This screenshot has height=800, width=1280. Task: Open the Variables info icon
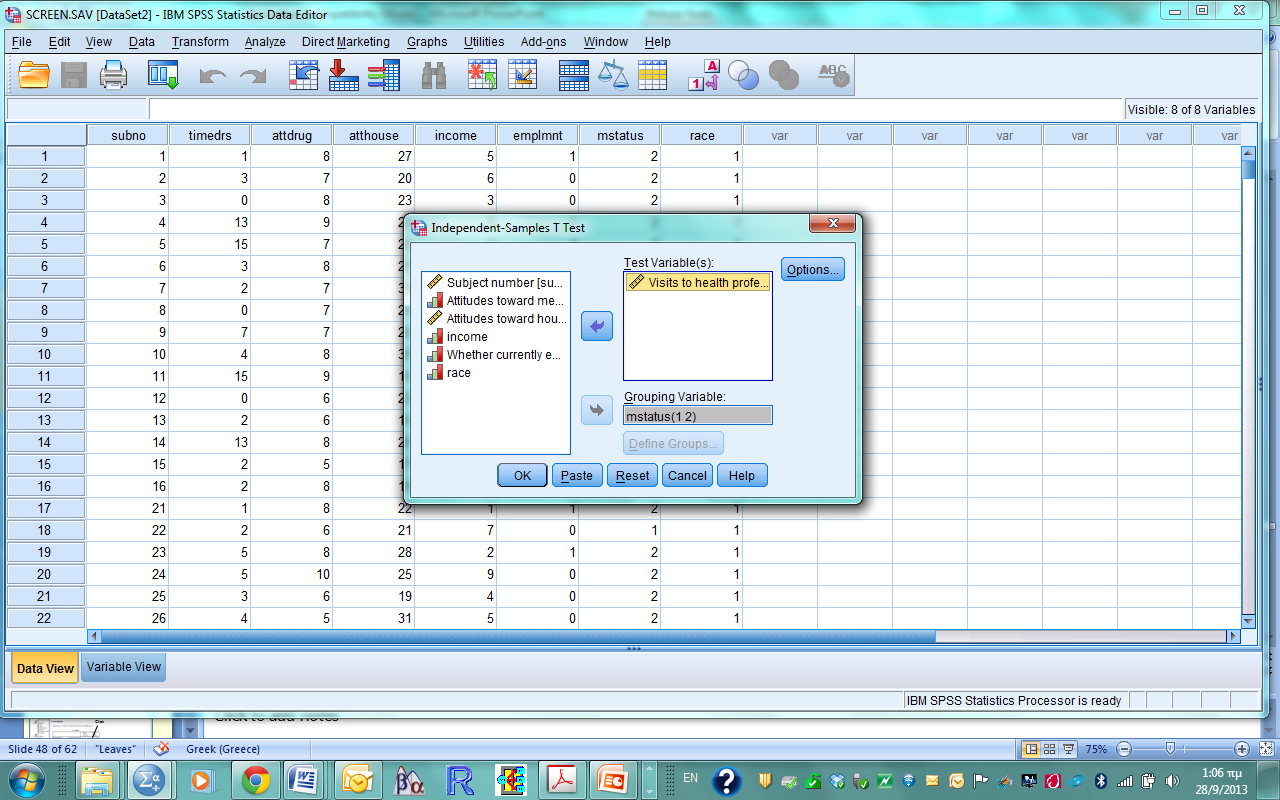coord(383,75)
